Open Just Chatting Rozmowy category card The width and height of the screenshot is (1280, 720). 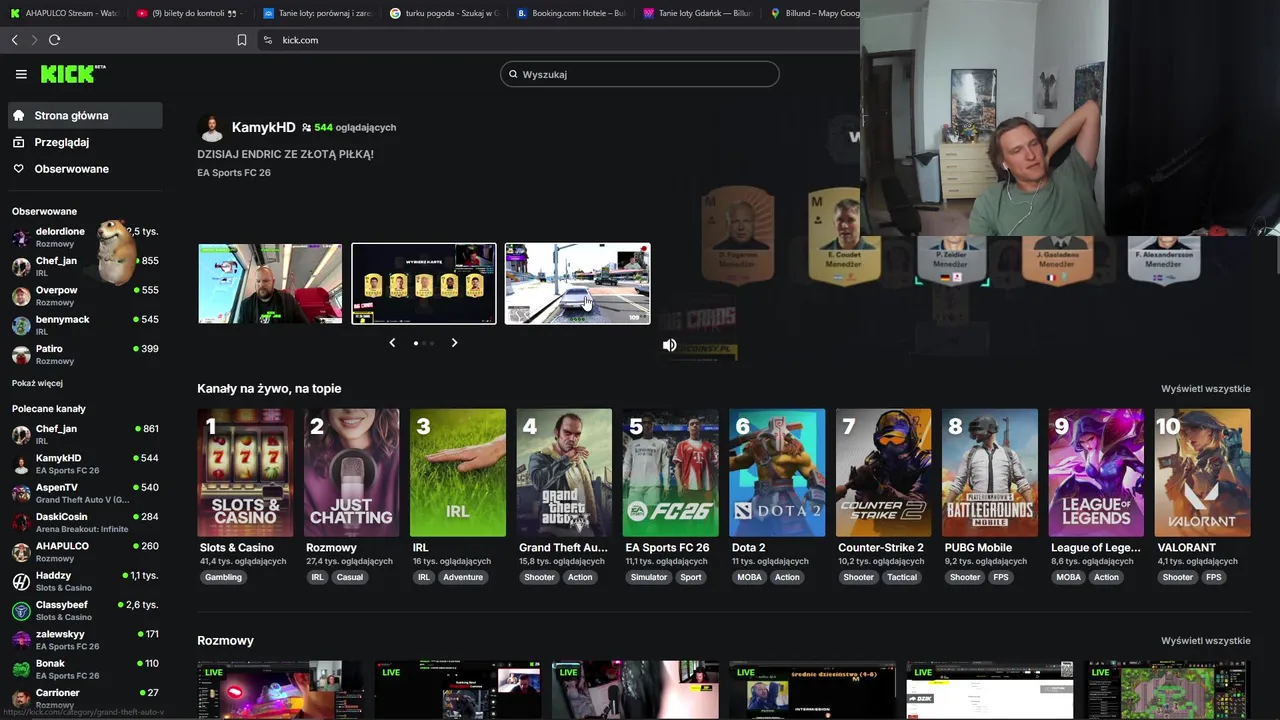click(x=351, y=473)
